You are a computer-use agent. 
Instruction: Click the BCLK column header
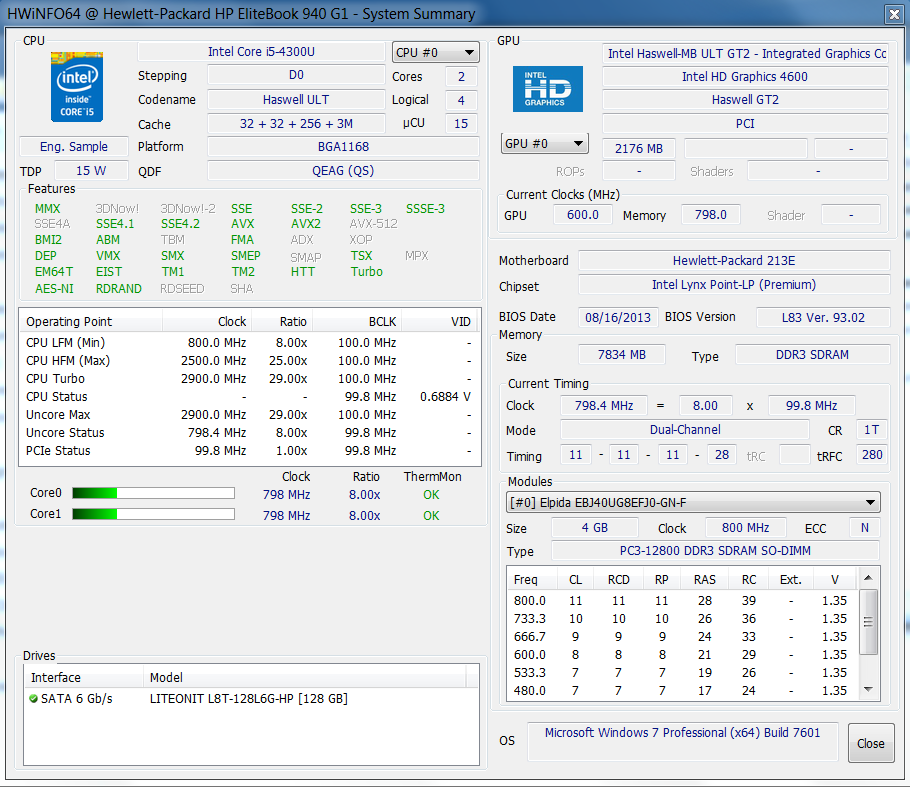356,321
